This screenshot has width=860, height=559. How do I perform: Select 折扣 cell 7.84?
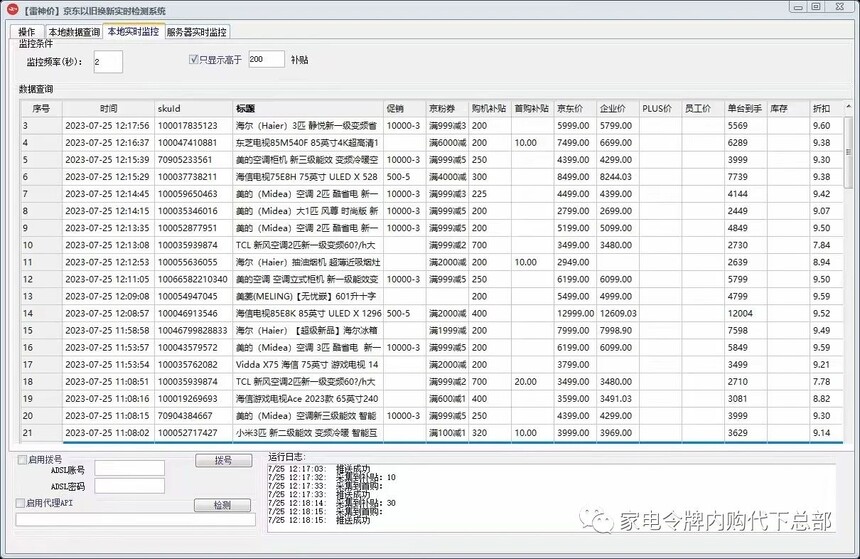click(x=826, y=245)
